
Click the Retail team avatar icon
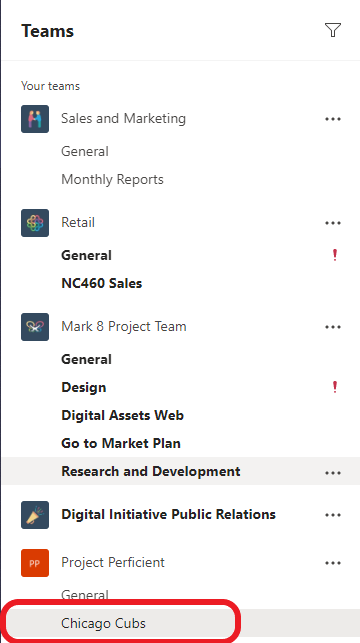35,223
